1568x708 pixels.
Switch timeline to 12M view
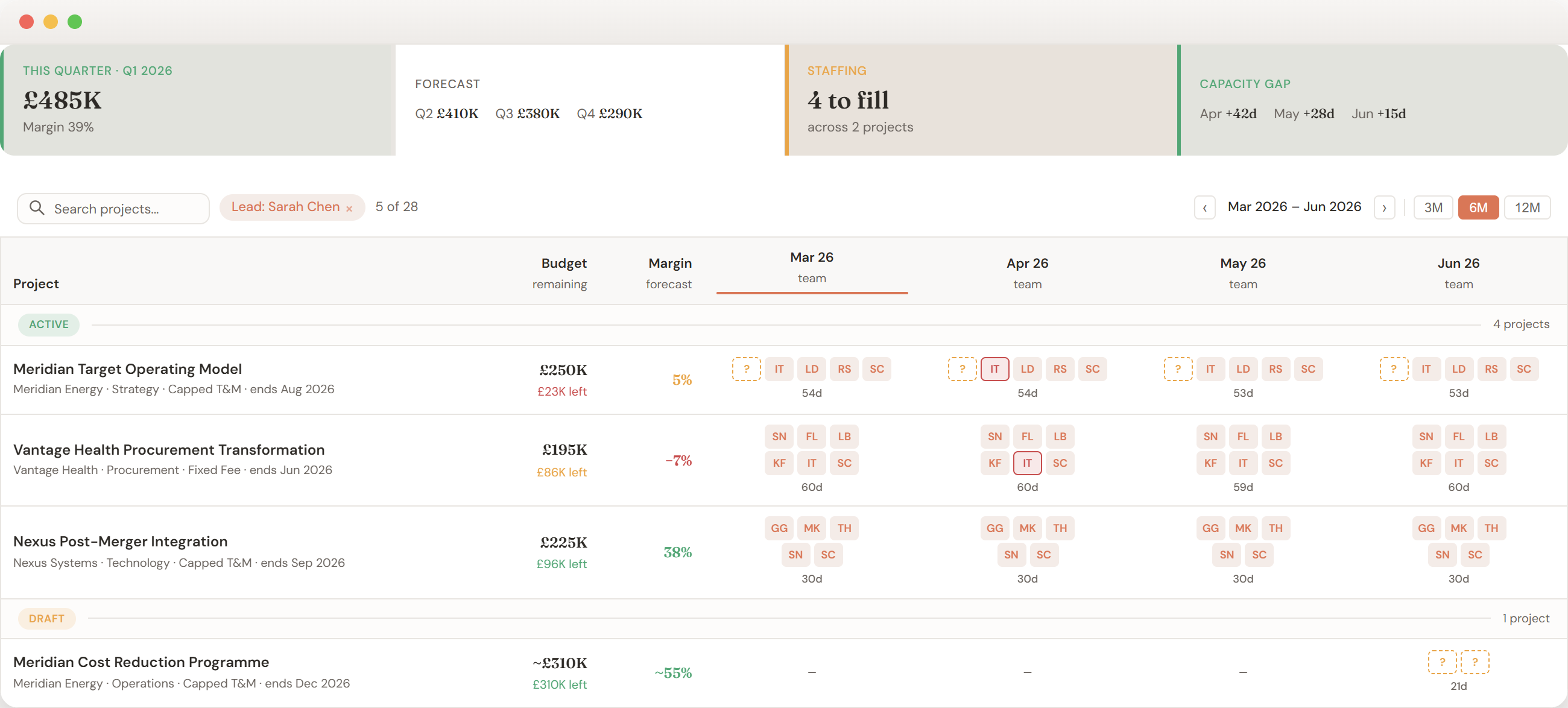pos(1526,207)
